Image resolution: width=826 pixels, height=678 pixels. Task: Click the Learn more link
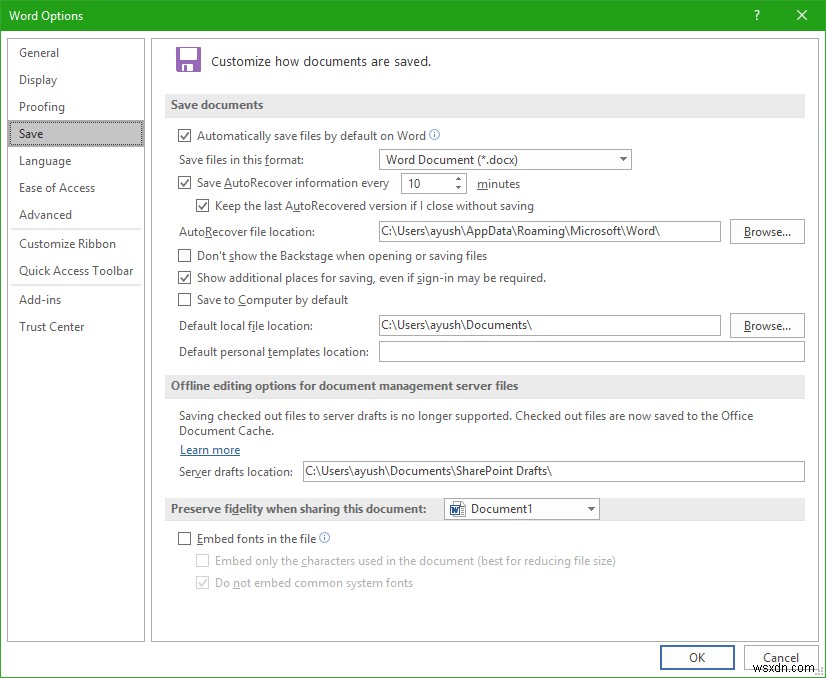coord(209,450)
